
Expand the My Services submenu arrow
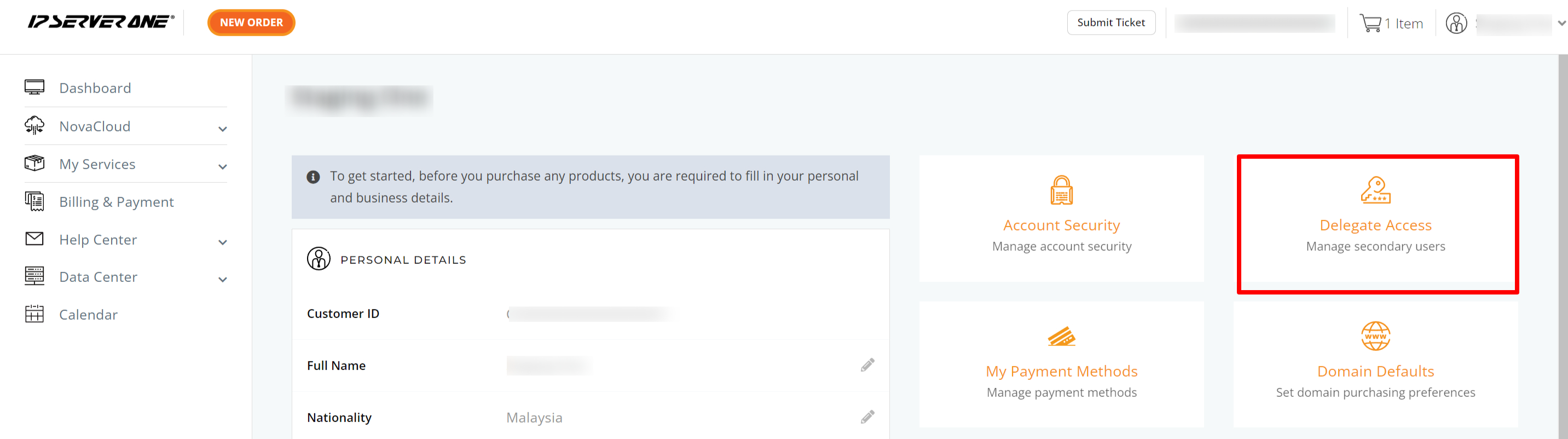[x=223, y=167]
